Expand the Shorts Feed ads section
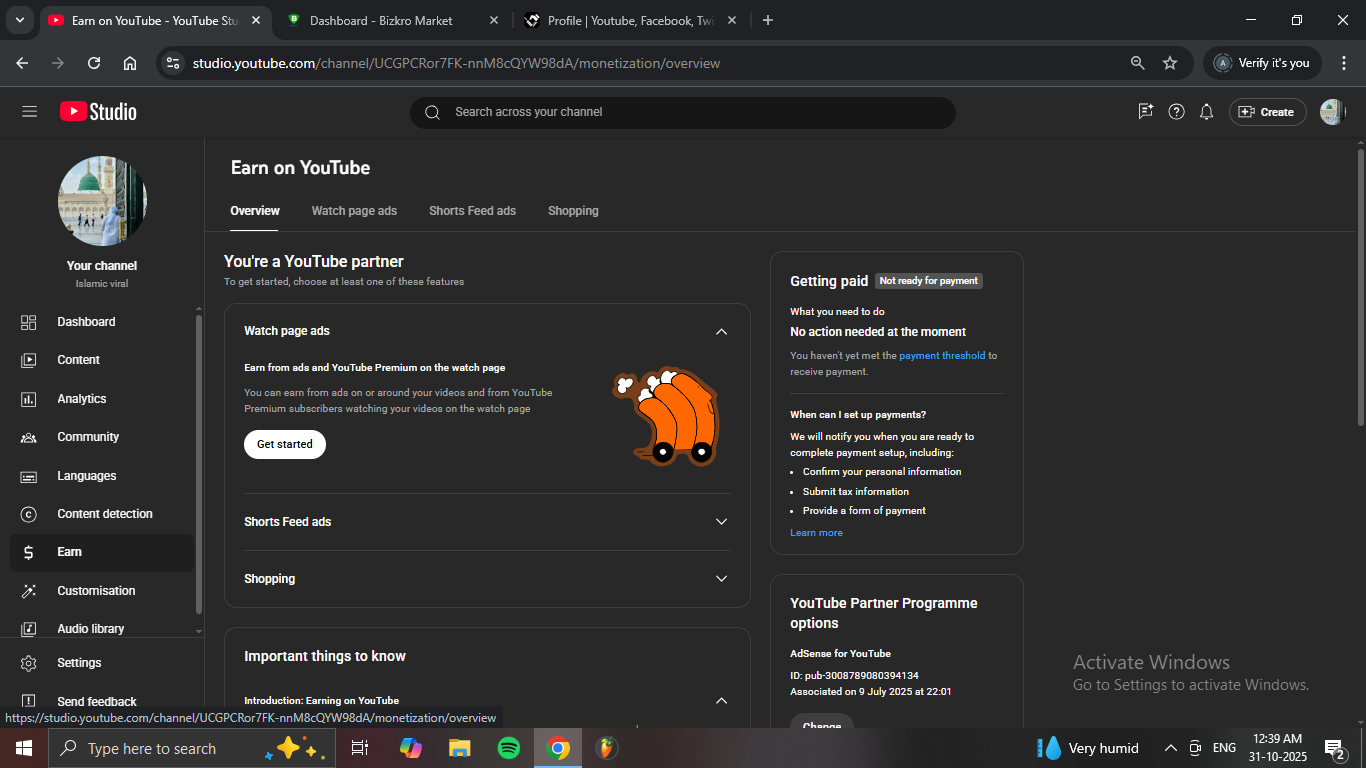 (x=721, y=522)
